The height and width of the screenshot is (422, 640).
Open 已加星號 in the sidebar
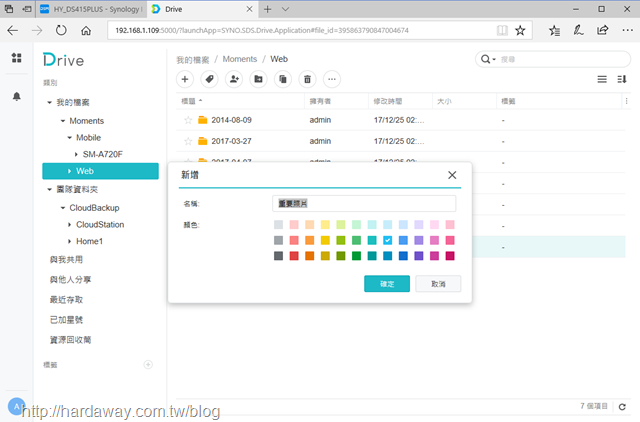[x=66, y=320]
